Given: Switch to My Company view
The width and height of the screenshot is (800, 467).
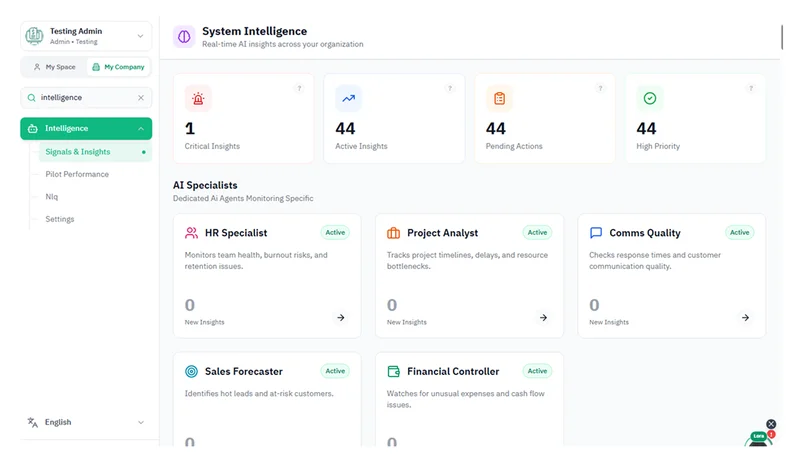Looking at the screenshot, I should pyautogui.click(x=118, y=67).
